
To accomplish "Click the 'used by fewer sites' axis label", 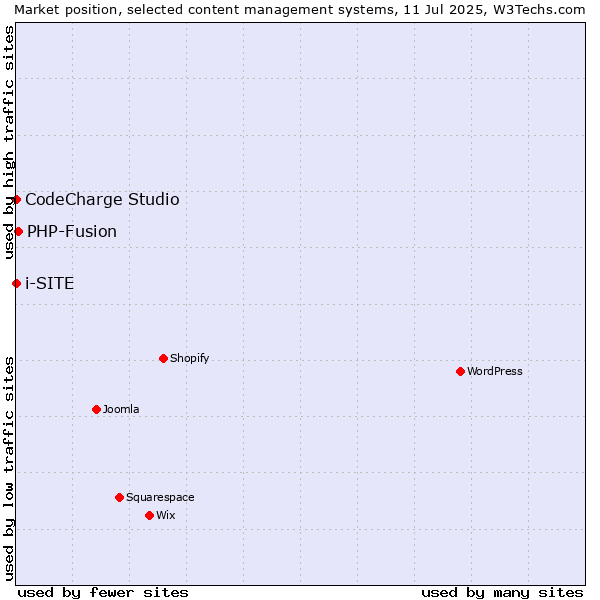I will point(103,593).
